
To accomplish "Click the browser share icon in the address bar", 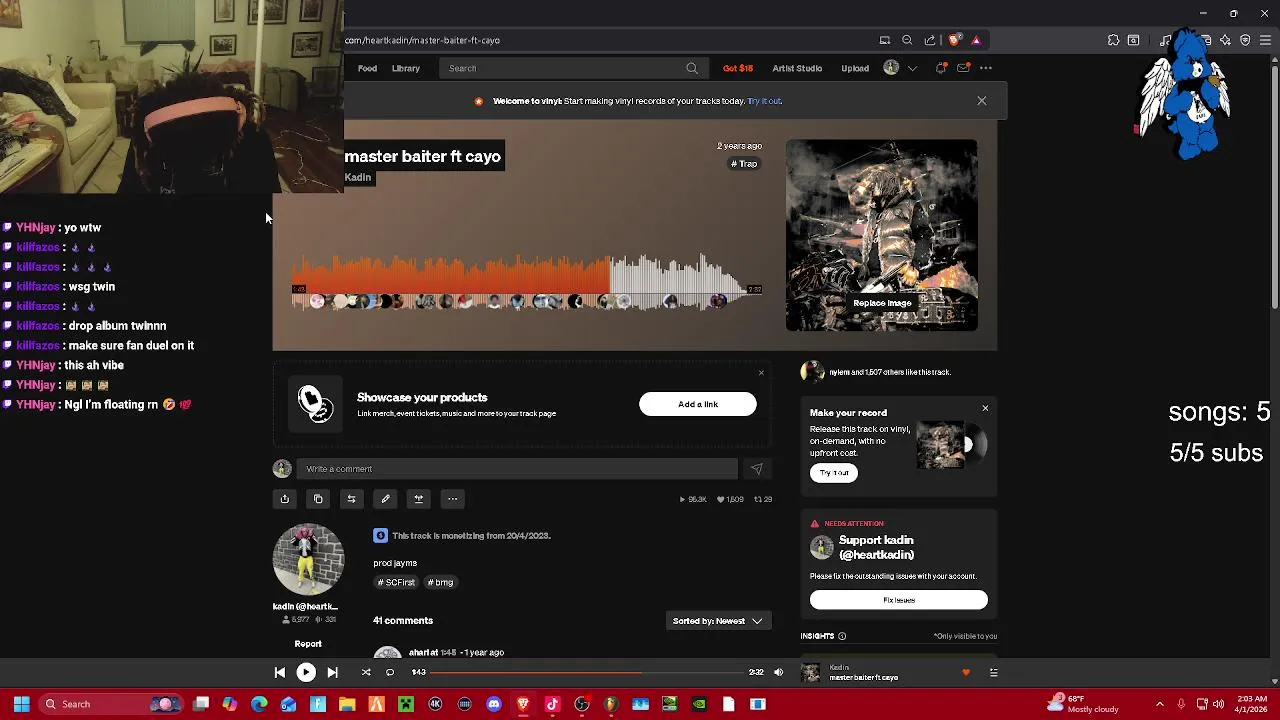I will [x=930, y=40].
